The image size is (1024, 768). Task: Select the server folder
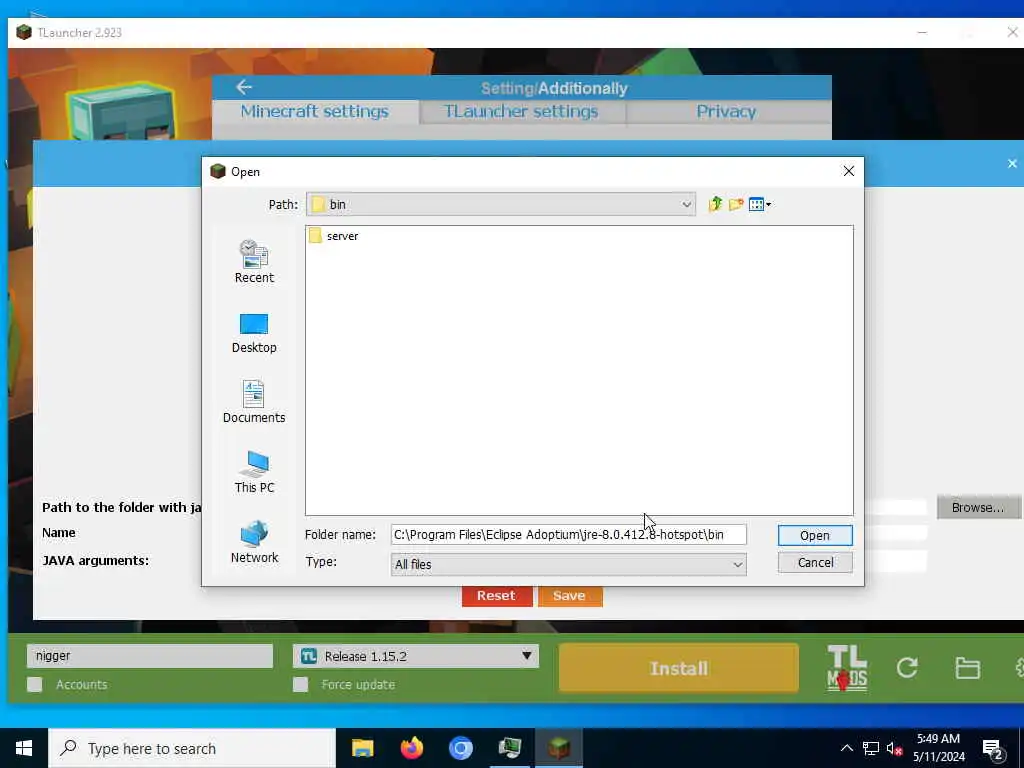[334, 236]
